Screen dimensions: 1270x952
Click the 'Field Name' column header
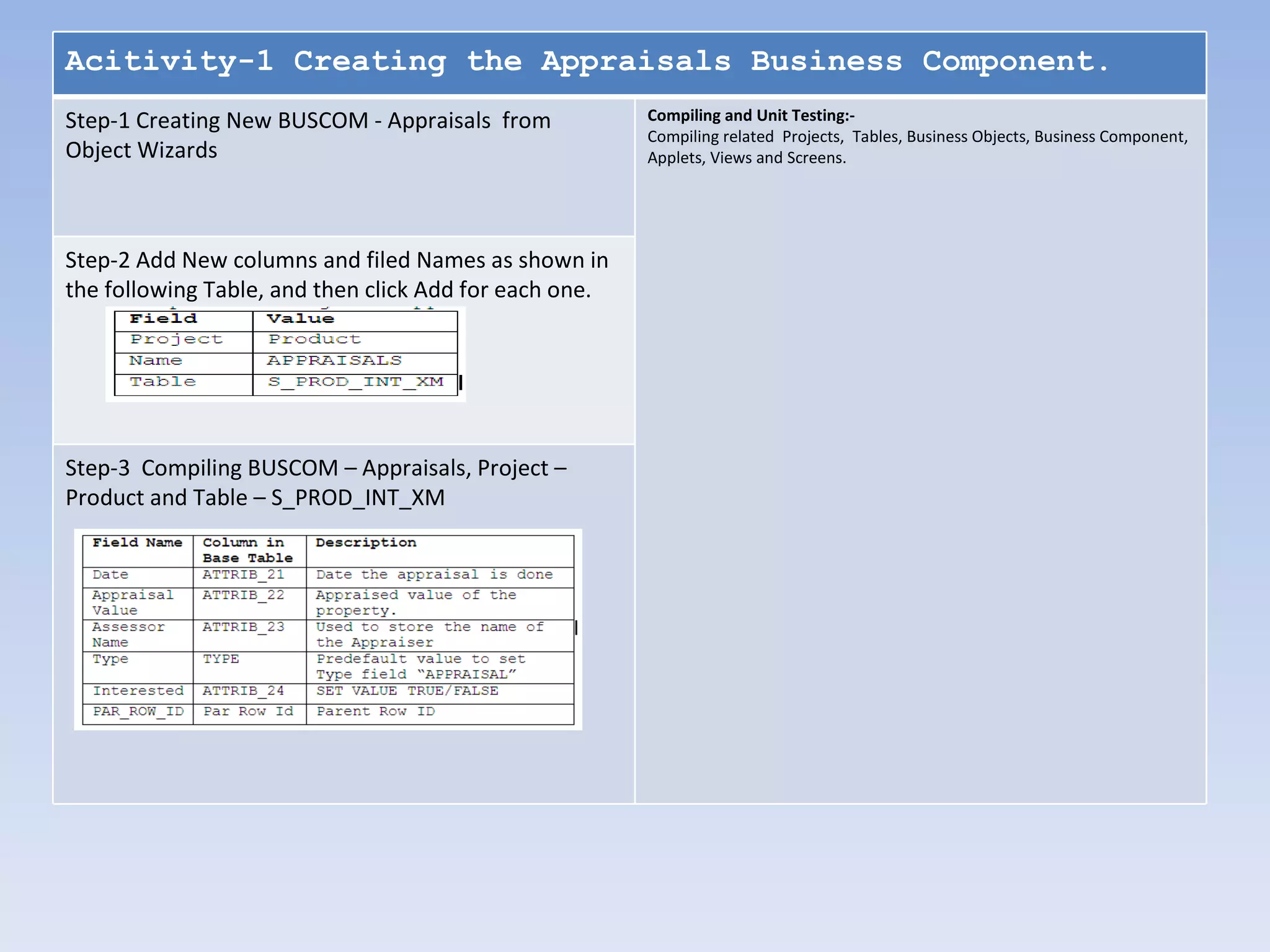(138, 551)
